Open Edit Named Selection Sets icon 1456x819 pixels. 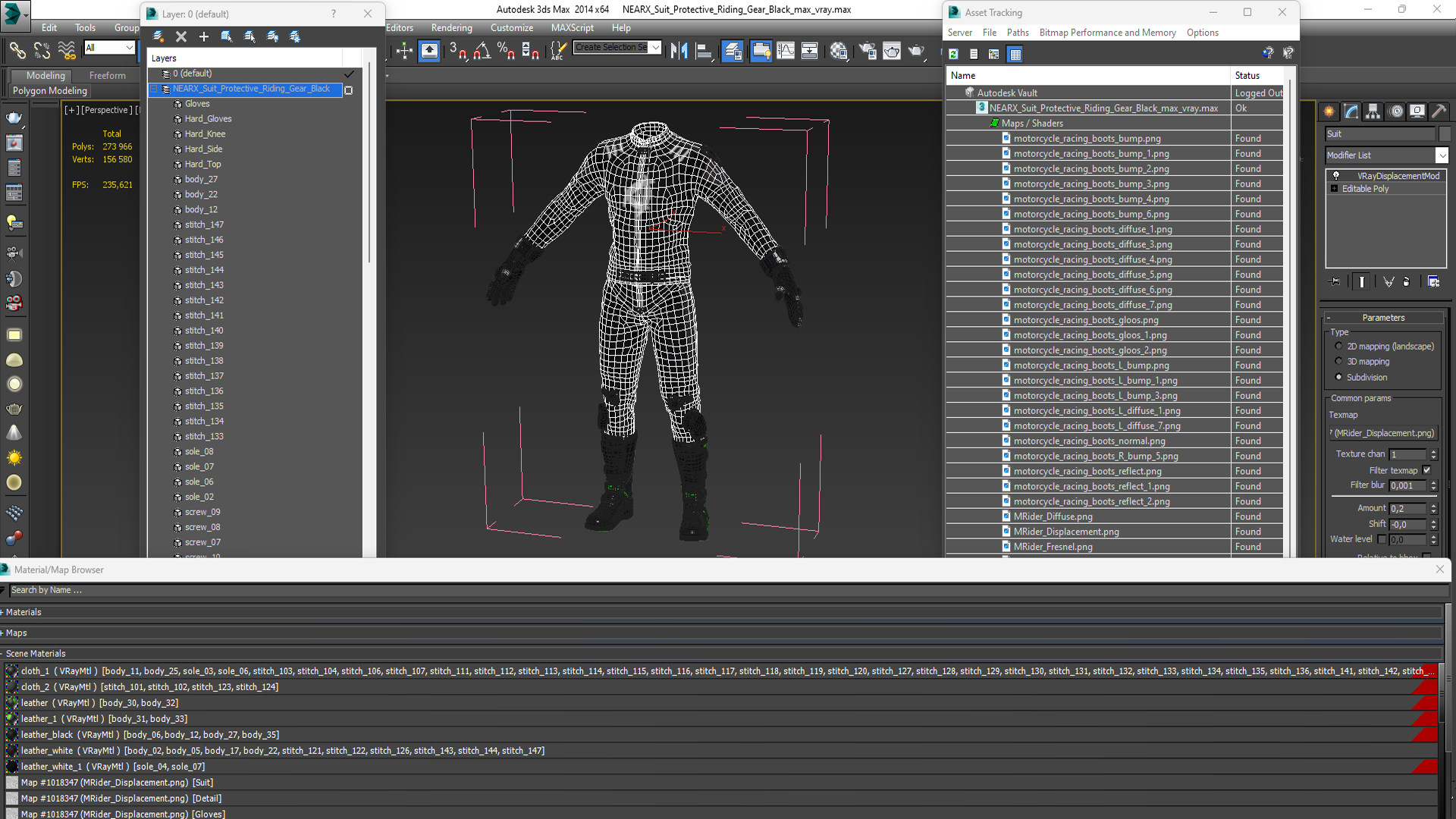[x=557, y=51]
